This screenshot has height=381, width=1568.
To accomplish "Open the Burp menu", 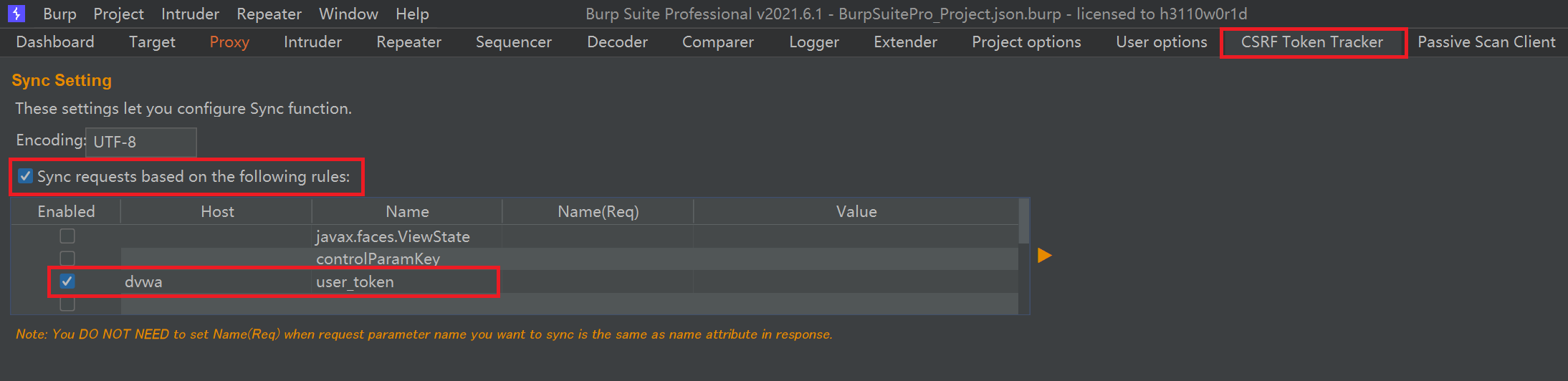I will pos(59,14).
